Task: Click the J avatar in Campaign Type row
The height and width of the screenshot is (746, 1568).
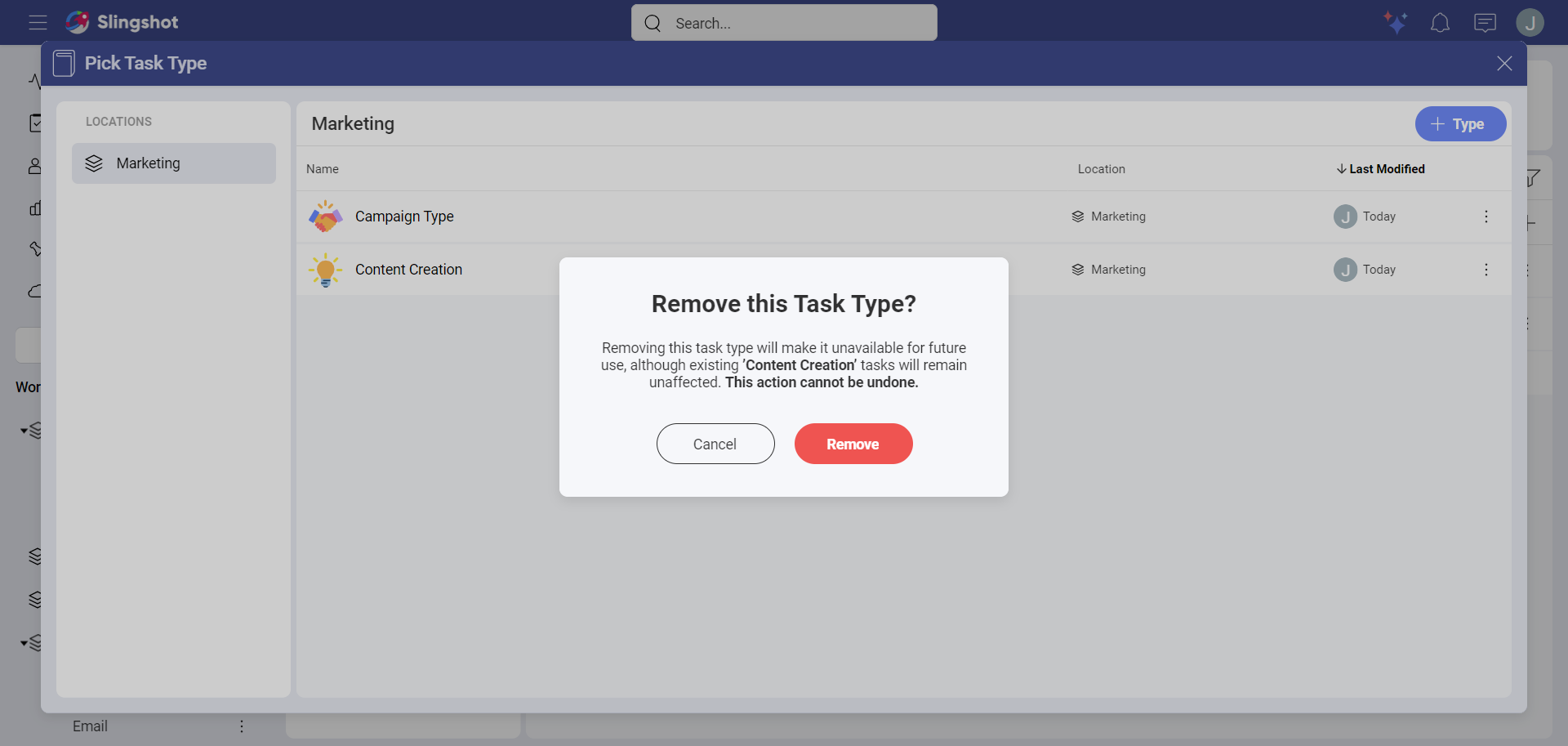Action: click(1345, 217)
